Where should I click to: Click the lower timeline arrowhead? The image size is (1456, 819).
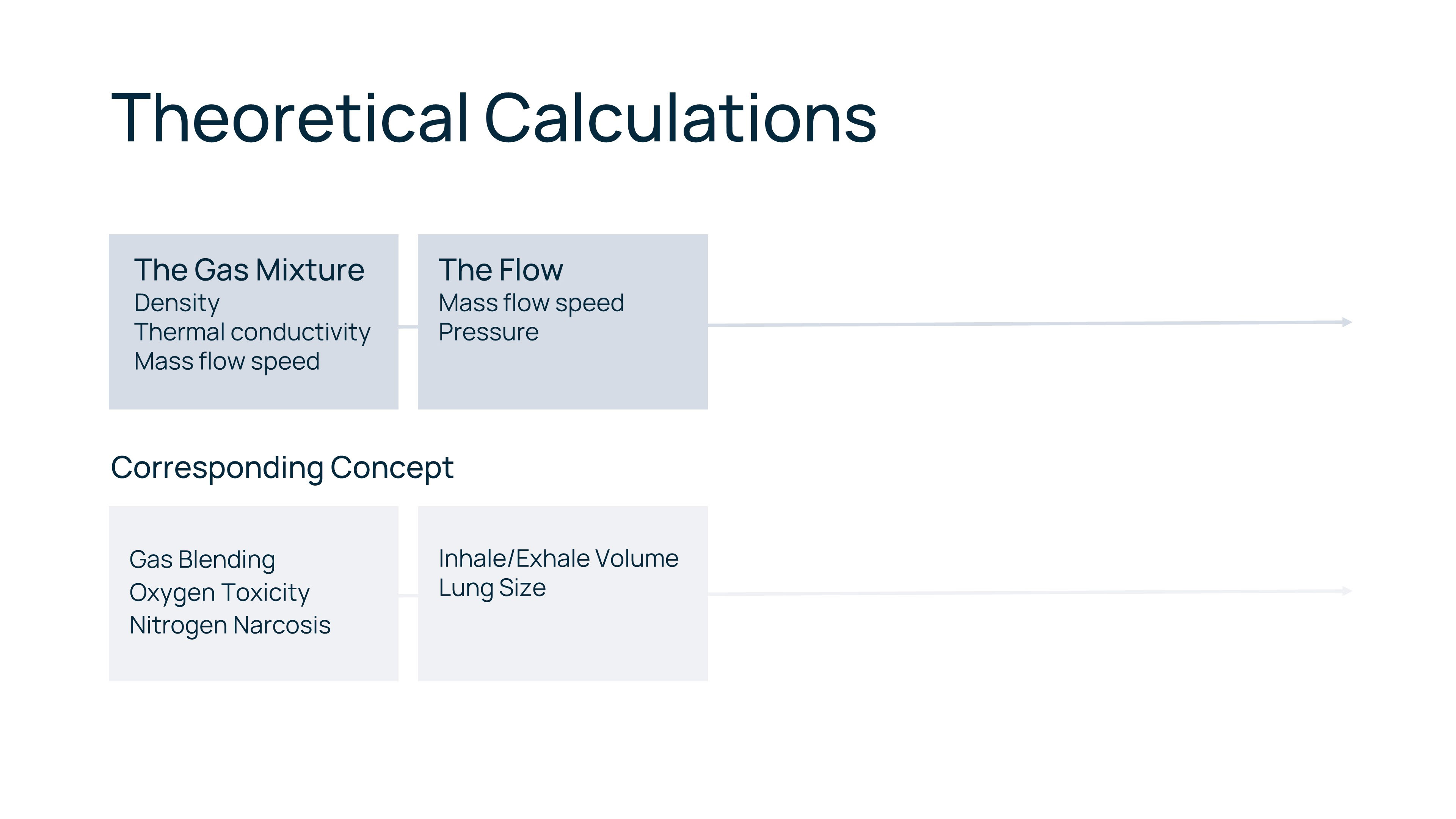pyautogui.click(x=1348, y=591)
